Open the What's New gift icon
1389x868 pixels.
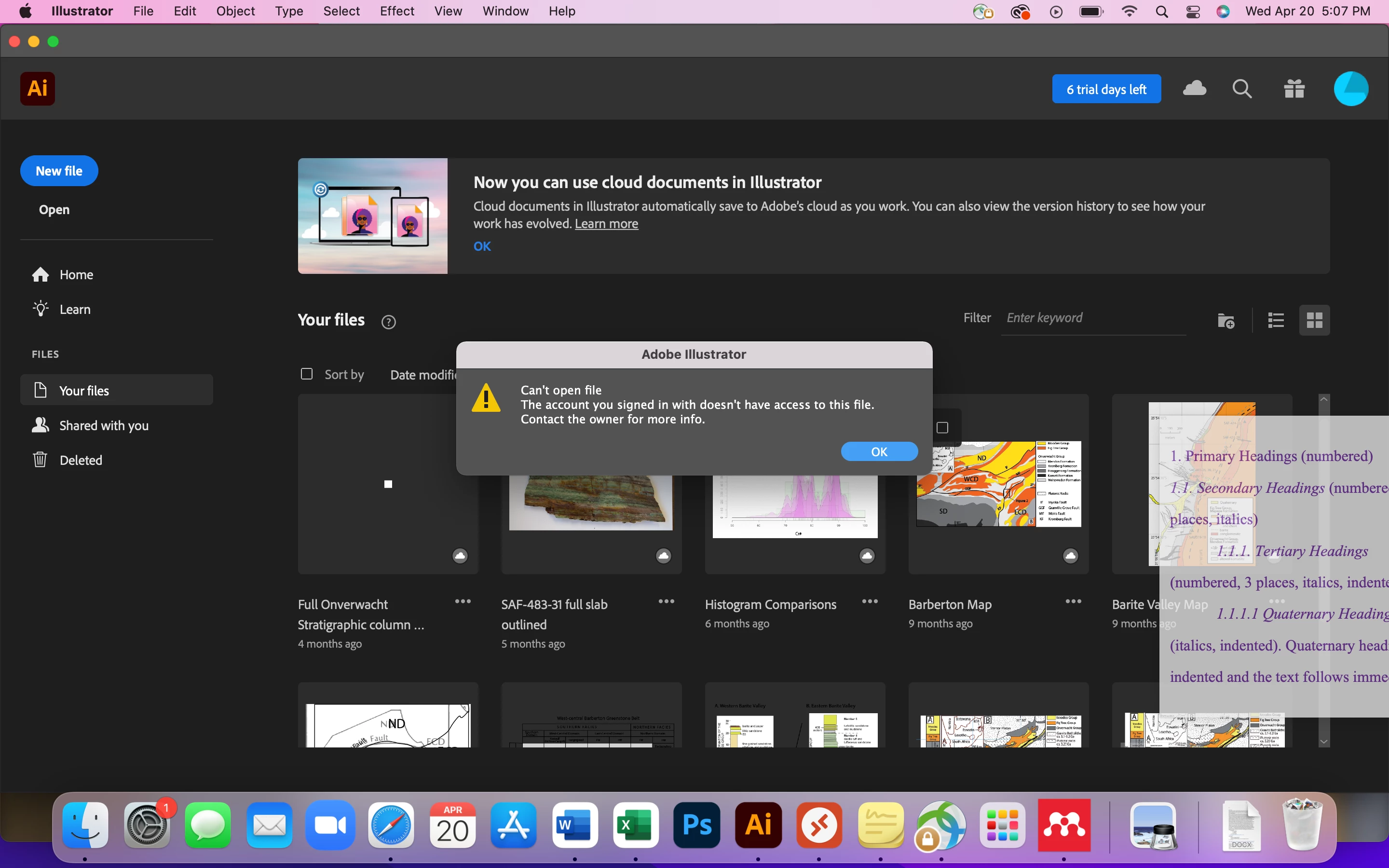pos(1294,89)
